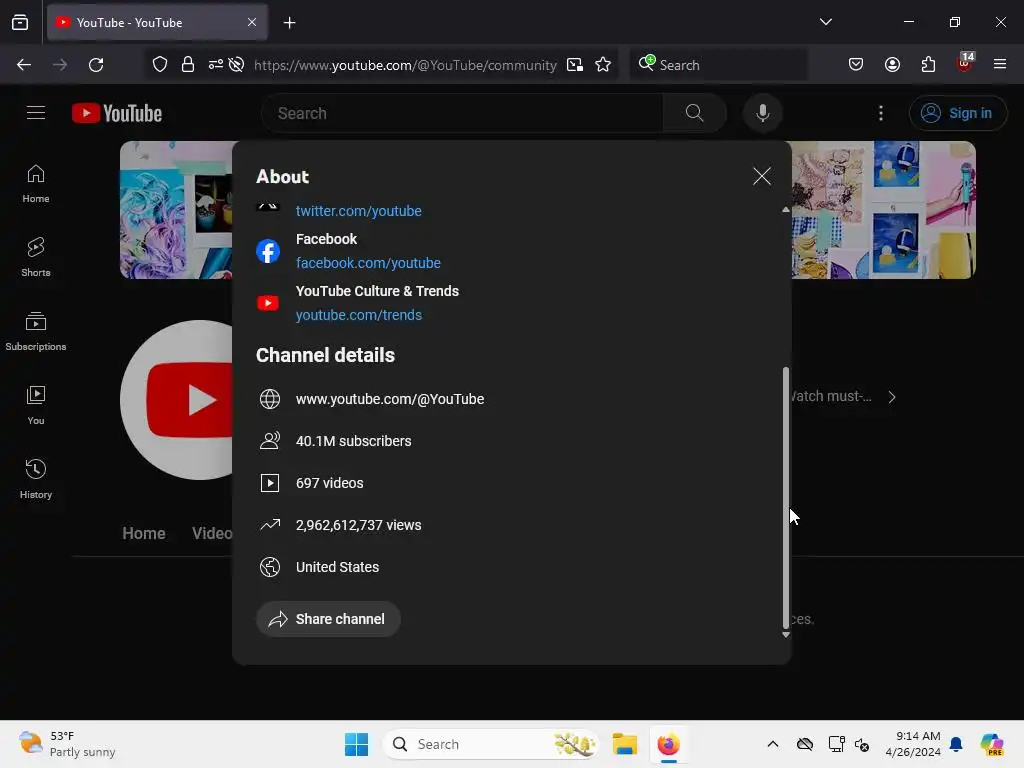1024x768 pixels.
Task: Focus the YouTube search field
Action: pos(462,114)
